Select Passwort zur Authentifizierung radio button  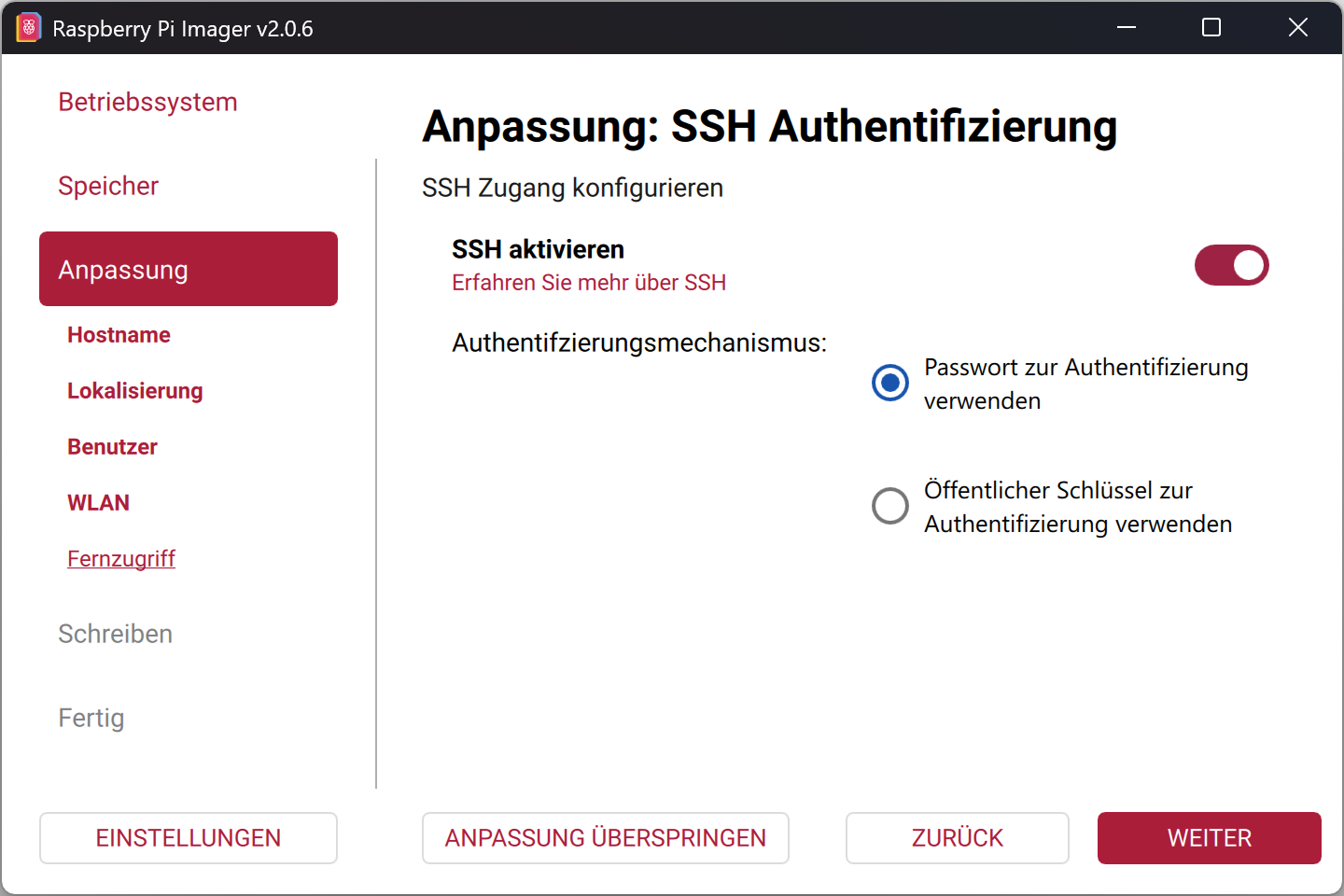(890, 383)
